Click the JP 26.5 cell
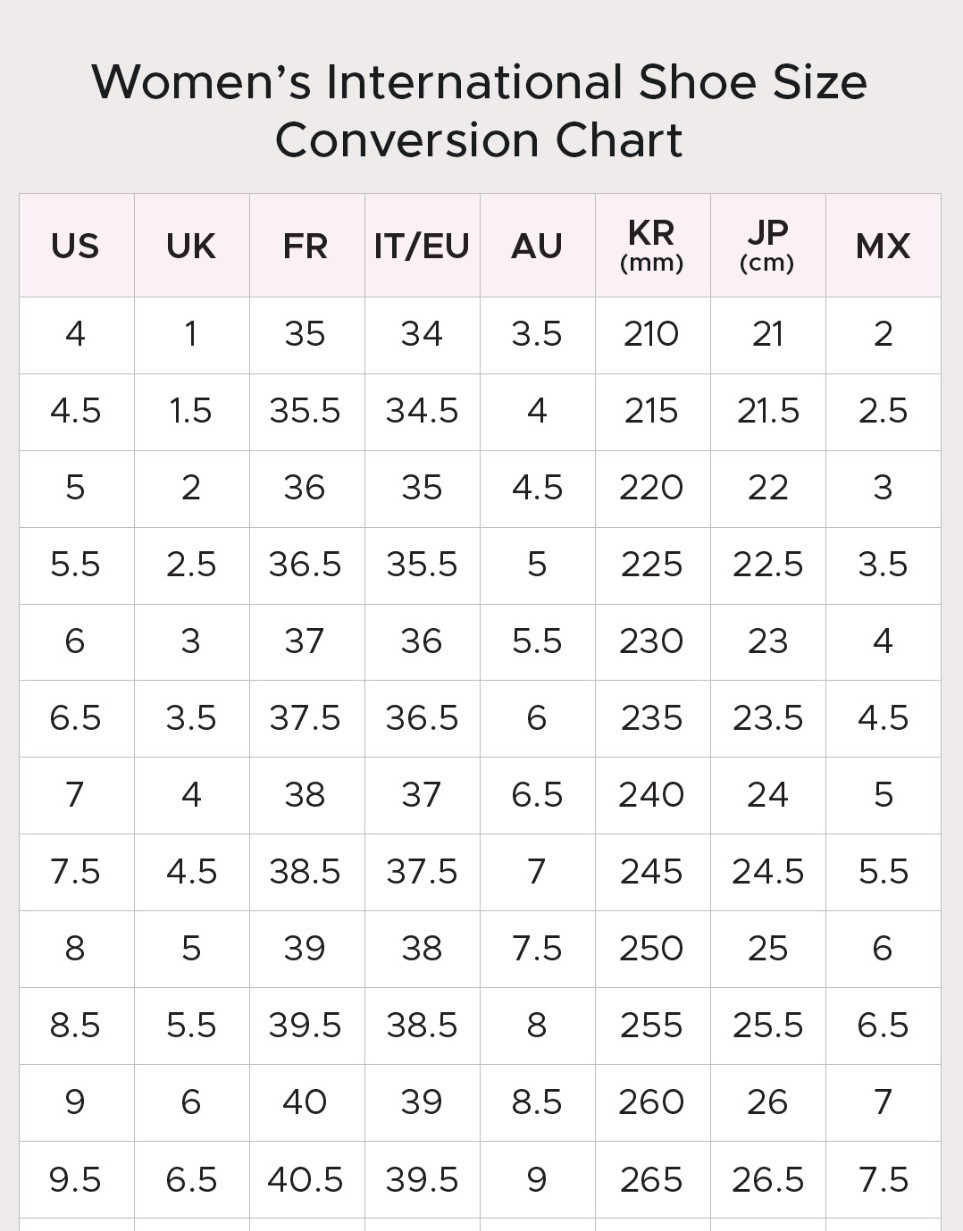 pyautogui.click(x=768, y=1180)
